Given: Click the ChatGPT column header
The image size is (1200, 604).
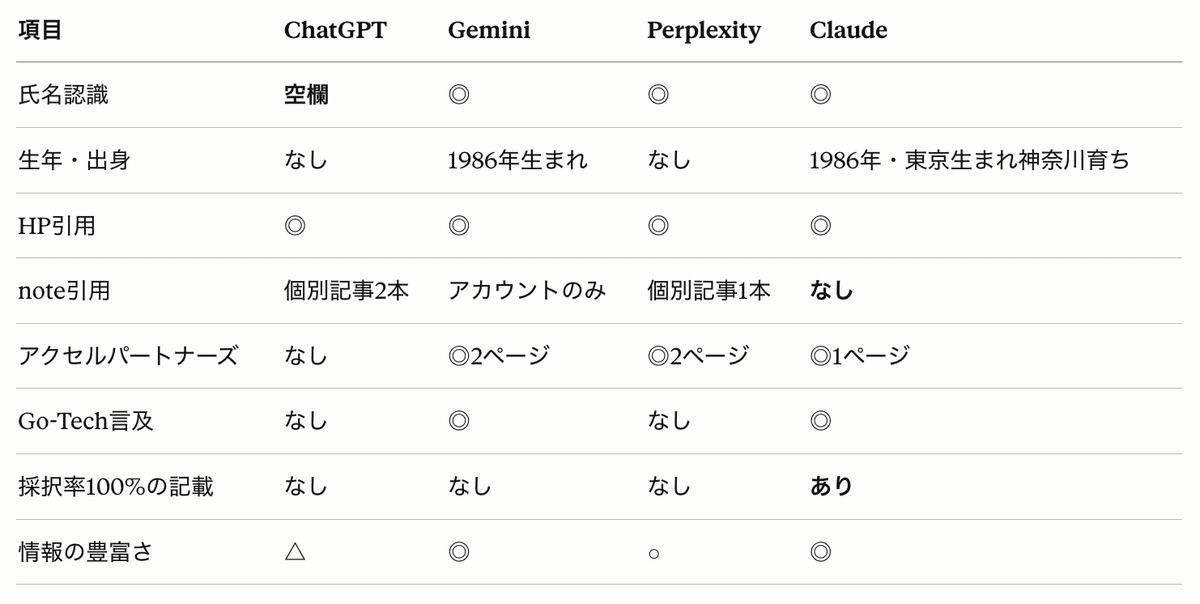Looking at the screenshot, I should tap(335, 30).
